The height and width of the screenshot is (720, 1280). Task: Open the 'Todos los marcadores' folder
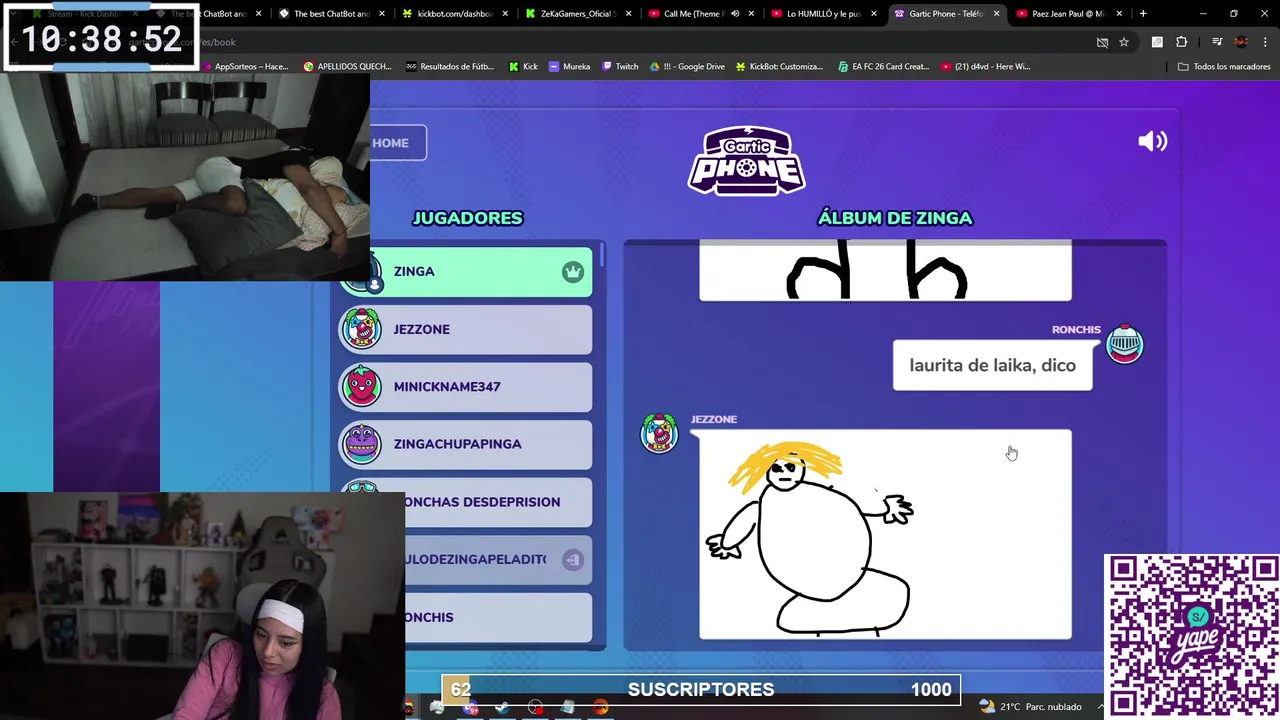1224,66
